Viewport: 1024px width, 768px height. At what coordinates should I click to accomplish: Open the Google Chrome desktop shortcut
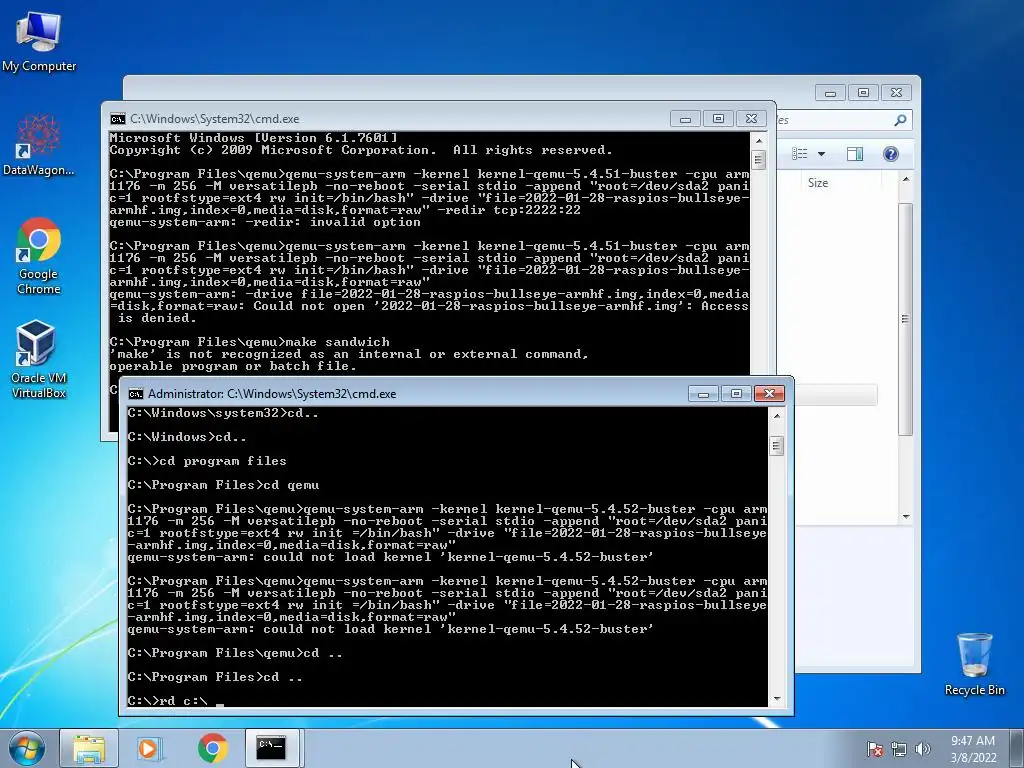click(39, 255)
